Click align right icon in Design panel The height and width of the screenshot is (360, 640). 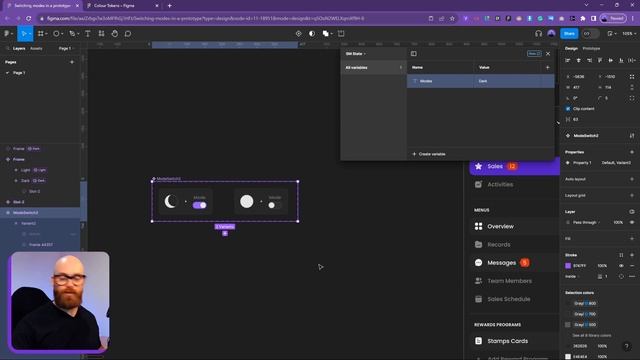(589, 60)
